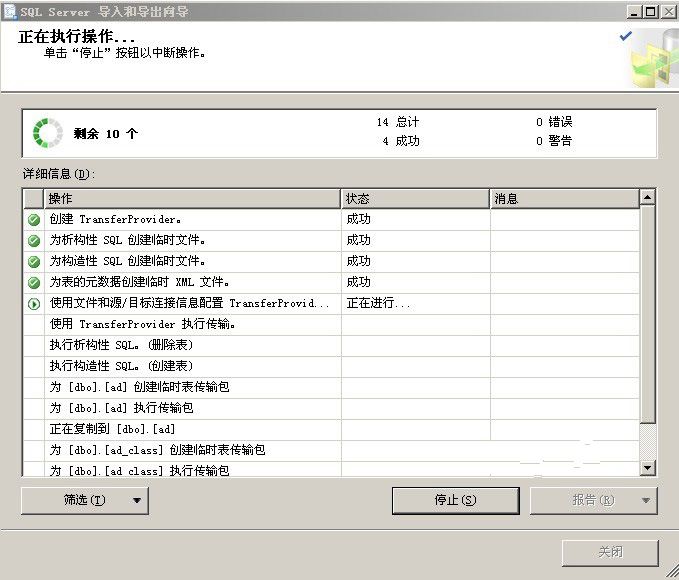Sort by the 状态 column header
The height and width of the screenshot is (580, 679).
pos(415,198)
